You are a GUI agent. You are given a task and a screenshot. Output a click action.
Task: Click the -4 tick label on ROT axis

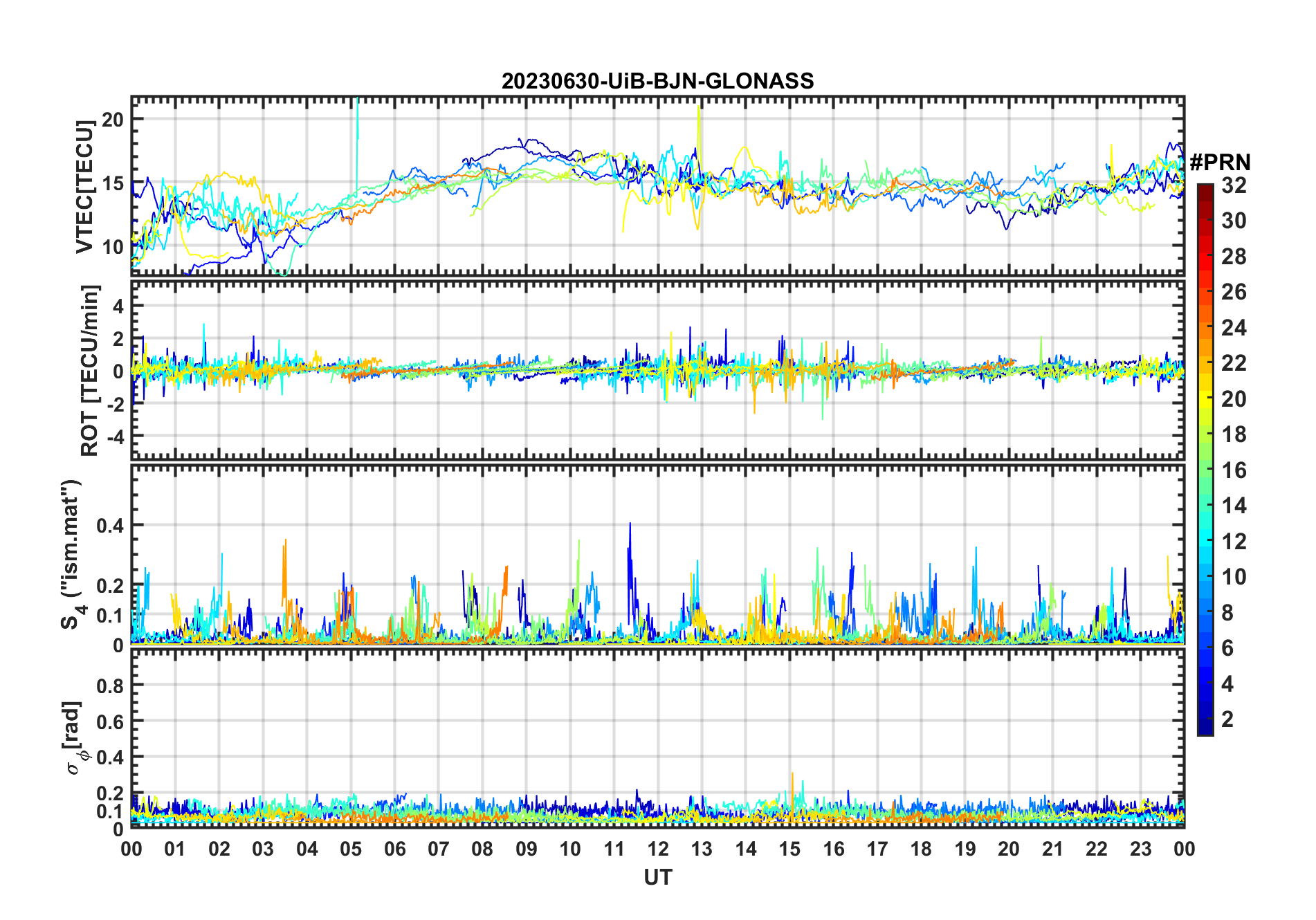point(111,437)
